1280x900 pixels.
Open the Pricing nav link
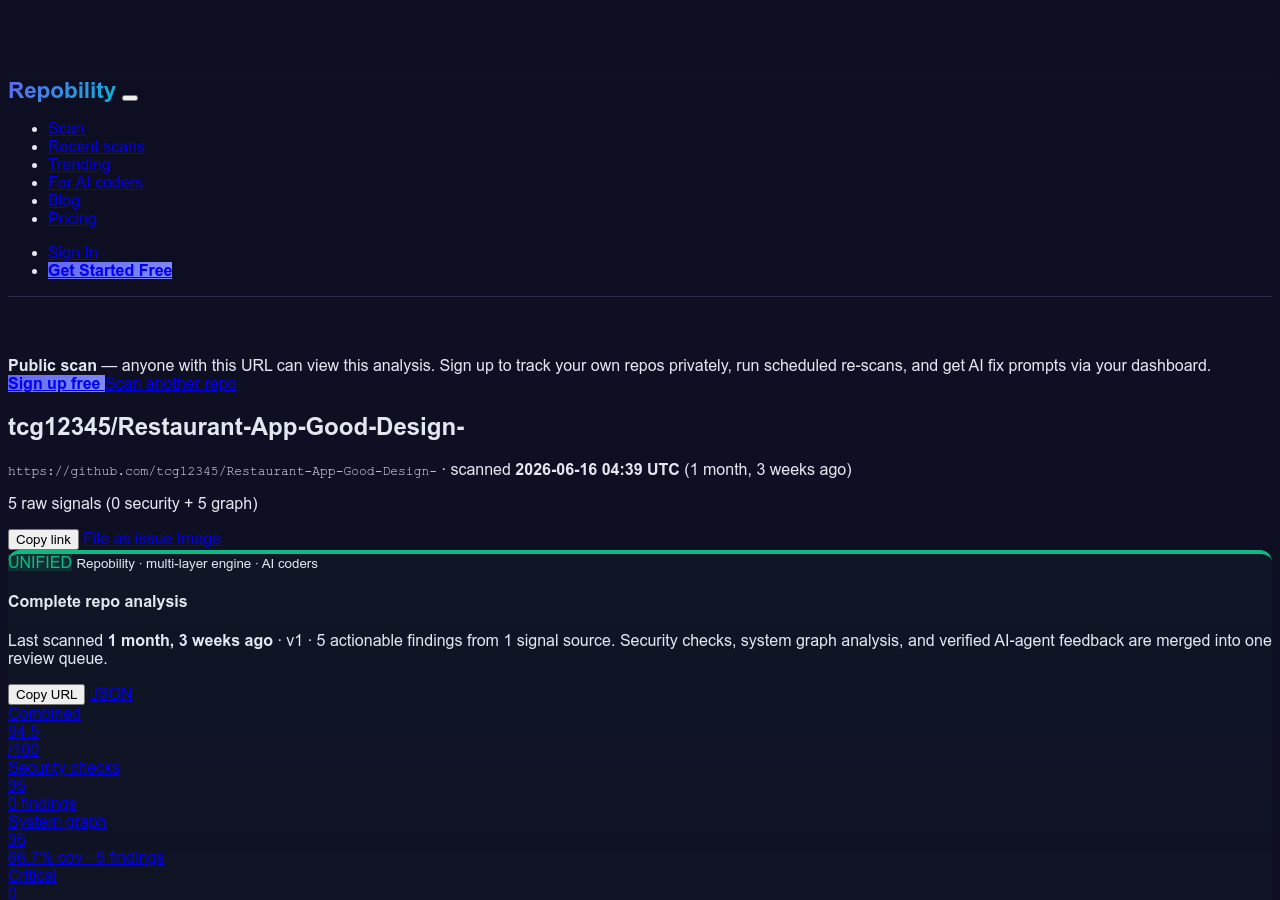coord(72,218)
